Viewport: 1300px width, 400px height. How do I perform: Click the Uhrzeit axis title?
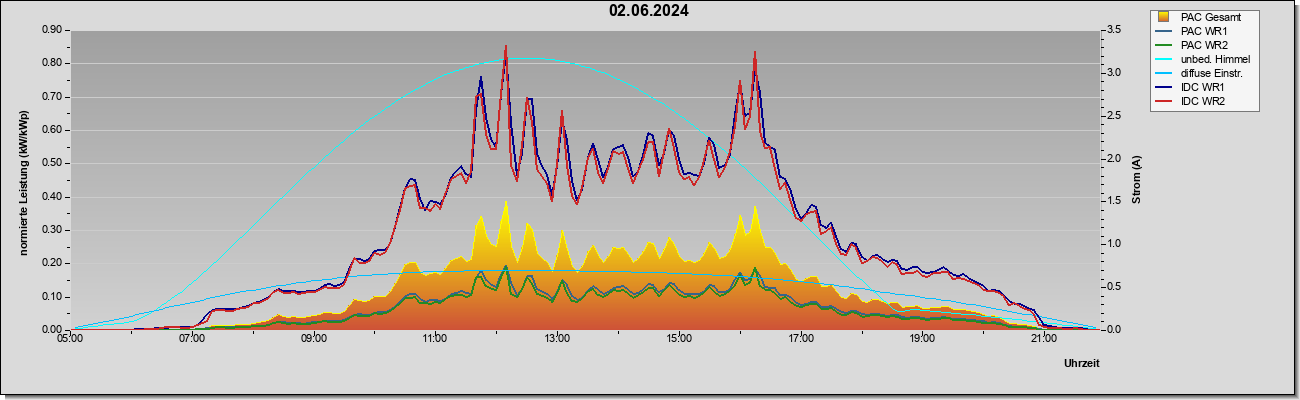pos(1081,364)
